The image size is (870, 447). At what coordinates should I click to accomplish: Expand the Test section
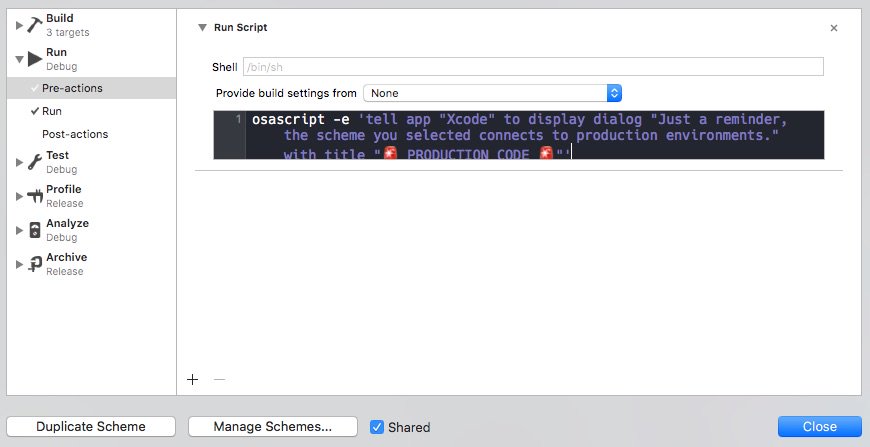pos(19,162)
